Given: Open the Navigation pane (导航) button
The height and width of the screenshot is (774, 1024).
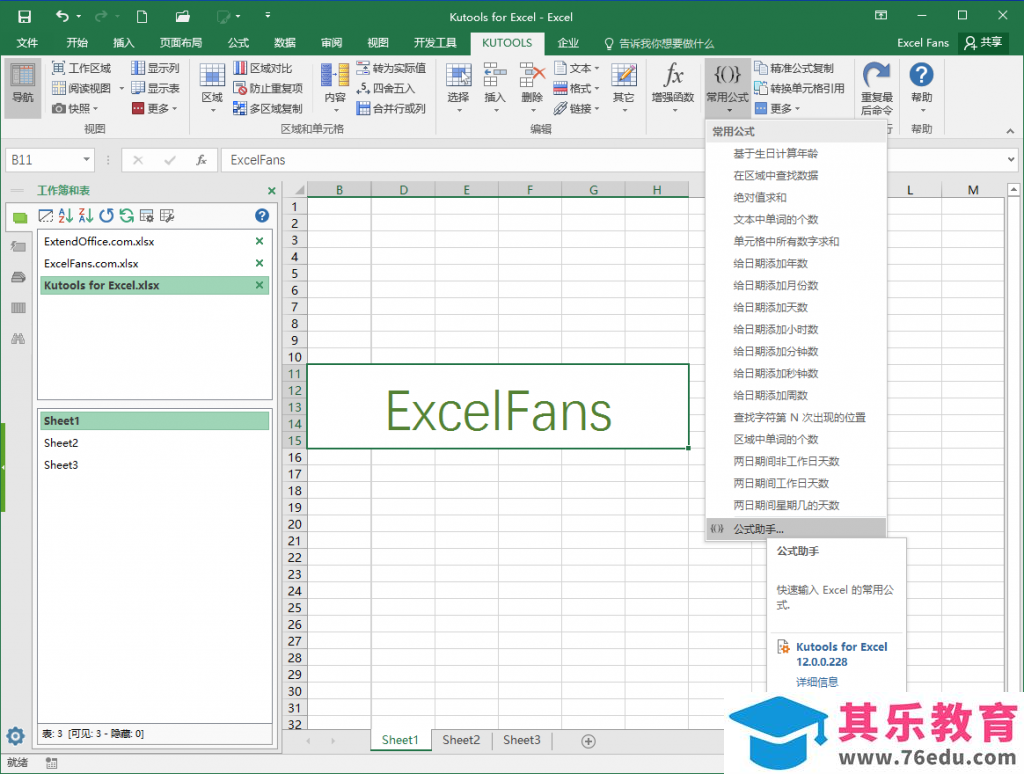Looking at the screenshot, I should point(23,87).
